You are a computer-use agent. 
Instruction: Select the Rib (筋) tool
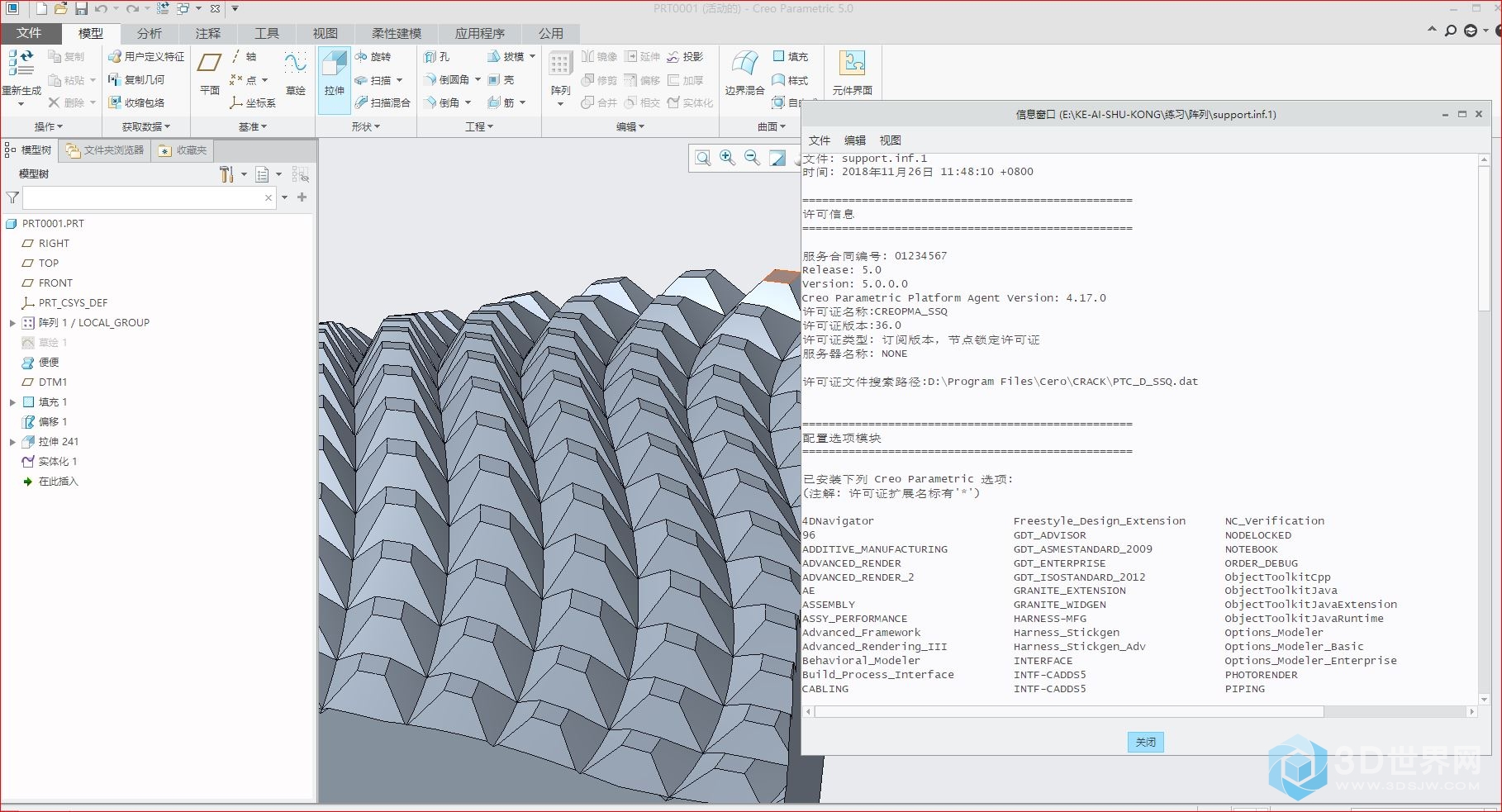pos(501,102)
